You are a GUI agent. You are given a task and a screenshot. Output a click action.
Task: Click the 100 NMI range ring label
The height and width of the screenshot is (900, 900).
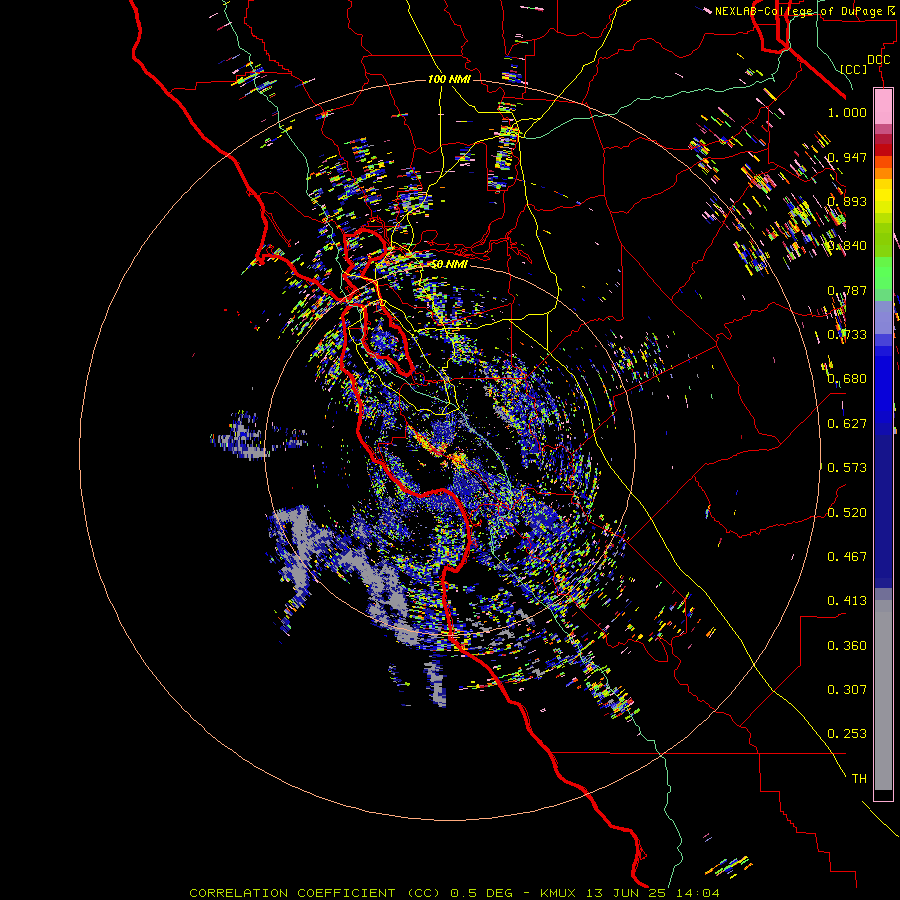pos(449,79)
